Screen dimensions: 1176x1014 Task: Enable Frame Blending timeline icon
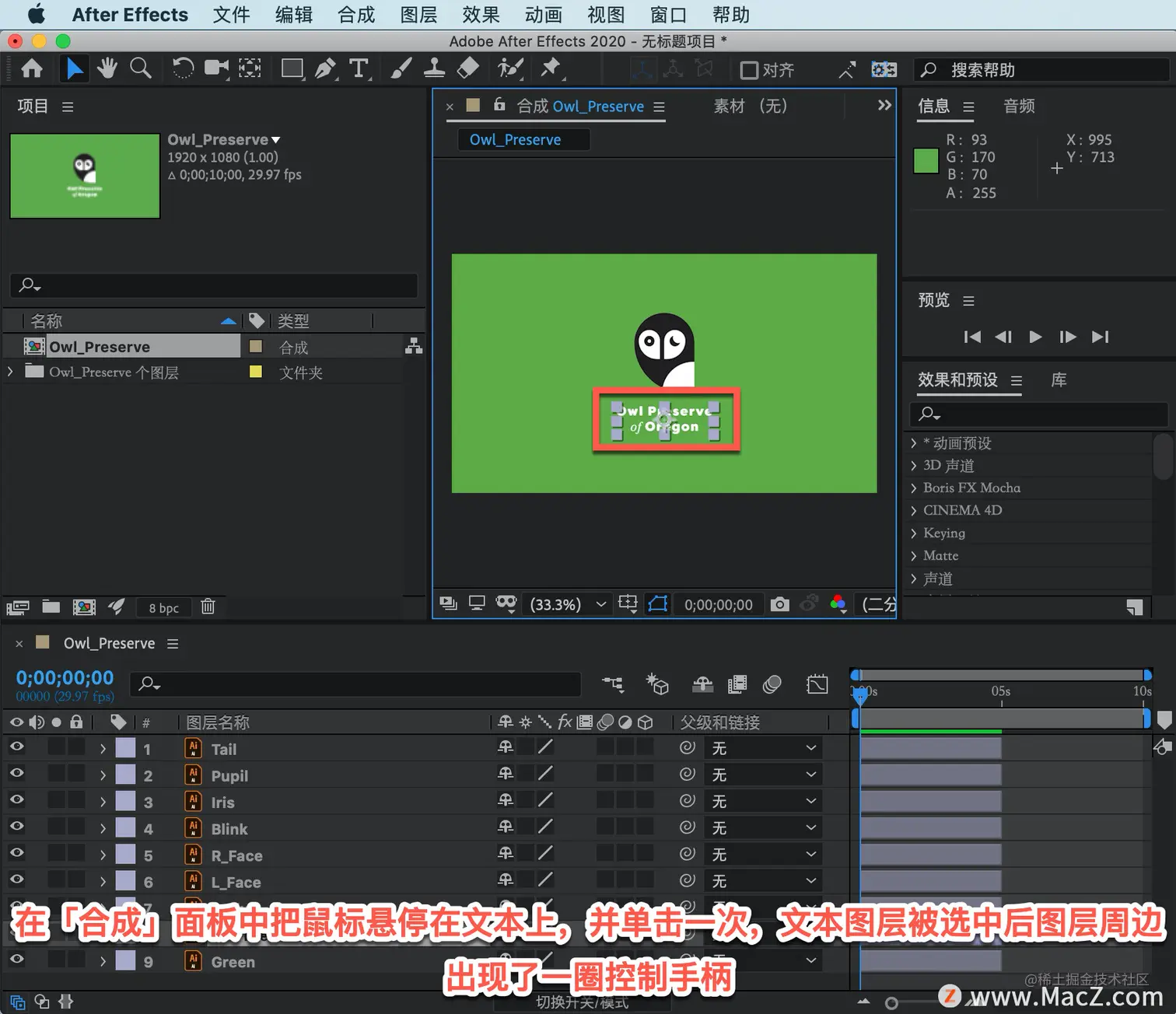pyautogui.click(x=737, y=684)
